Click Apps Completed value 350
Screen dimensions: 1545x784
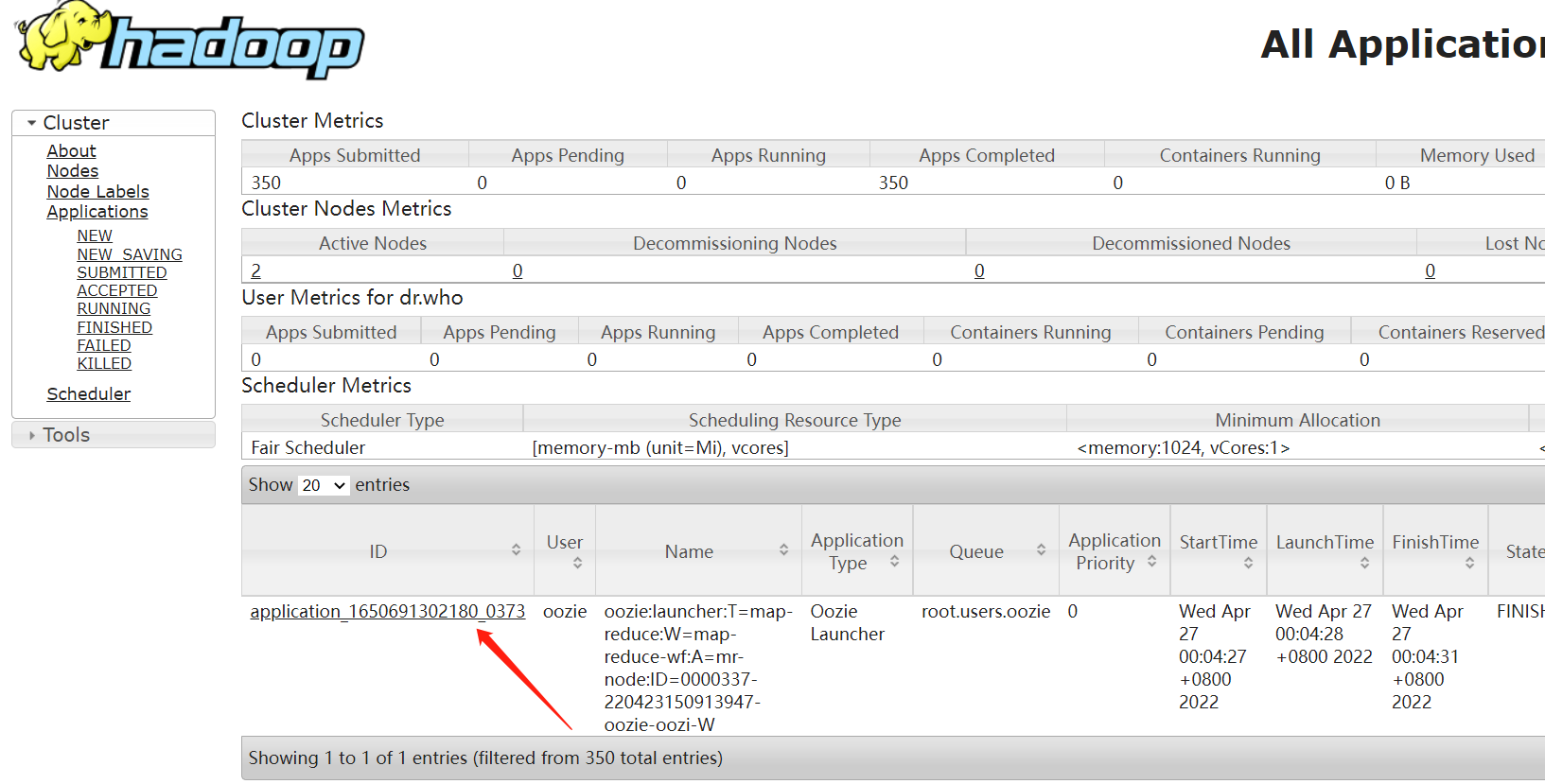tap(893, 183)
